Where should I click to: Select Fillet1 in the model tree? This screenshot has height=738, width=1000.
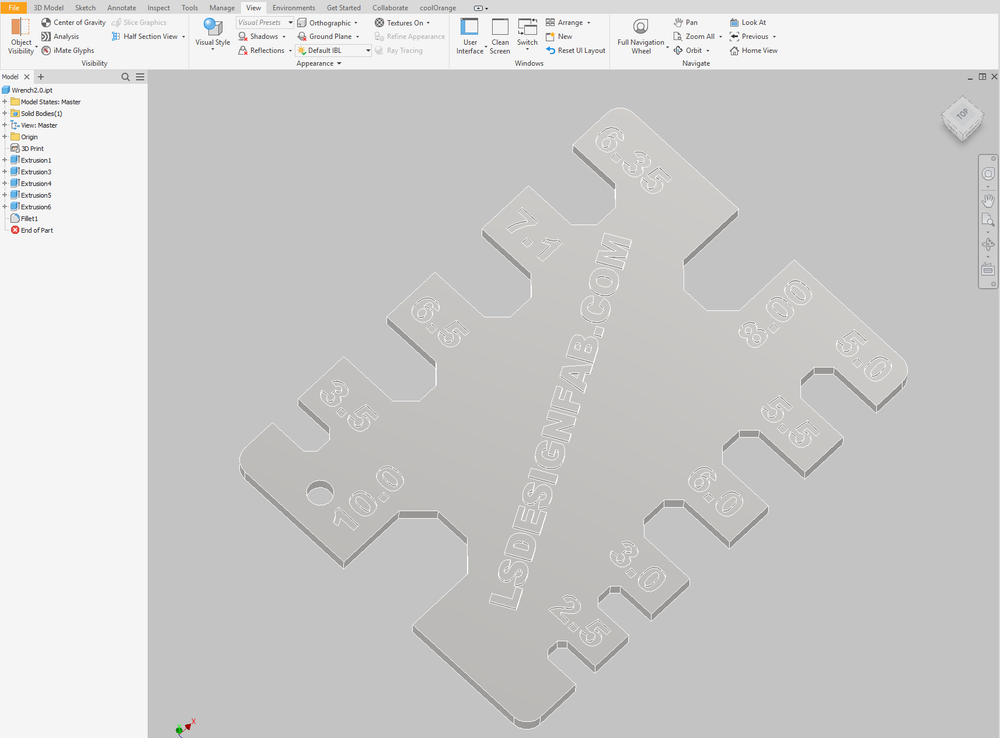[29, 218]
